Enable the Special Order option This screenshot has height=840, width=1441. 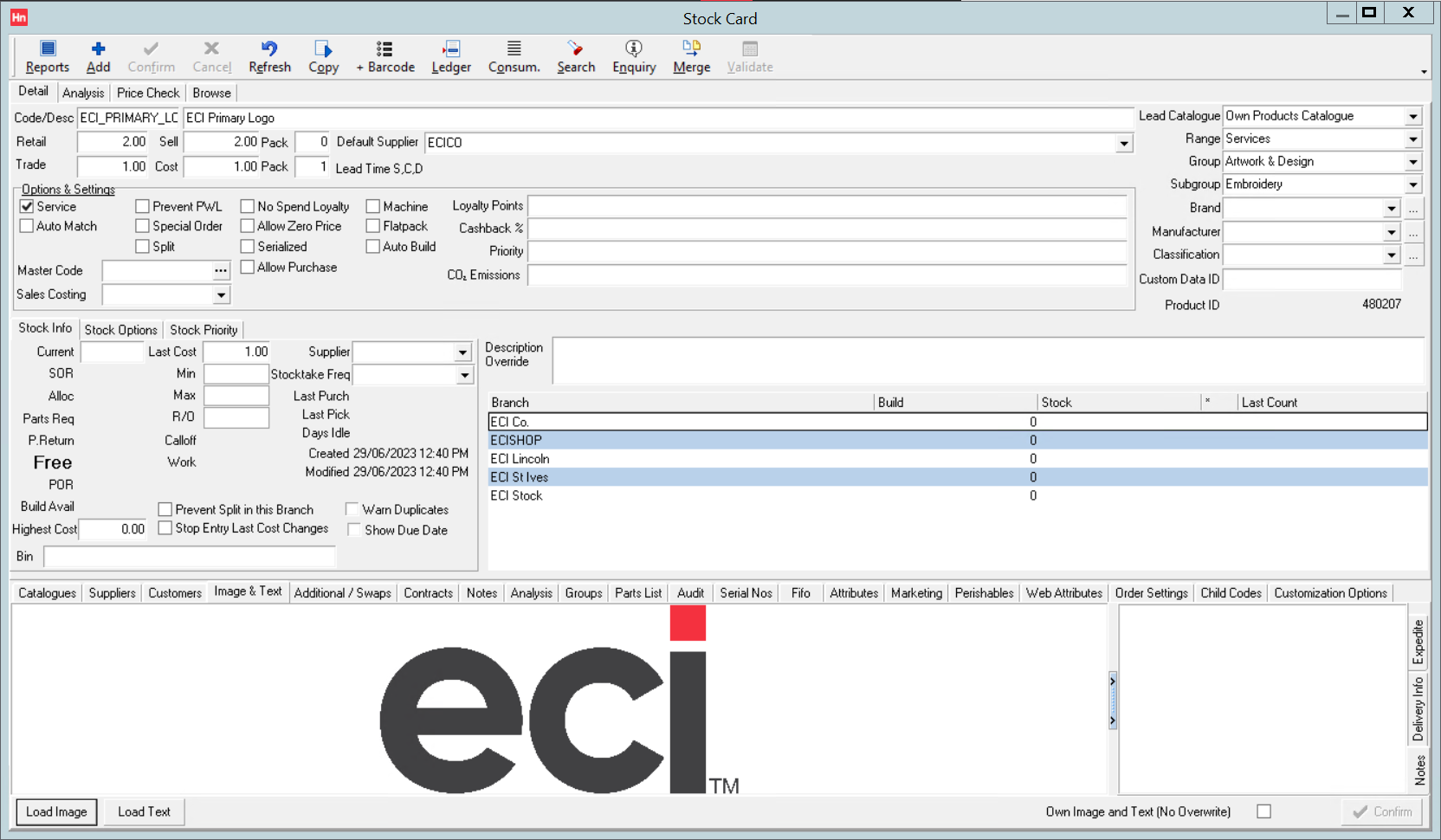143,226
